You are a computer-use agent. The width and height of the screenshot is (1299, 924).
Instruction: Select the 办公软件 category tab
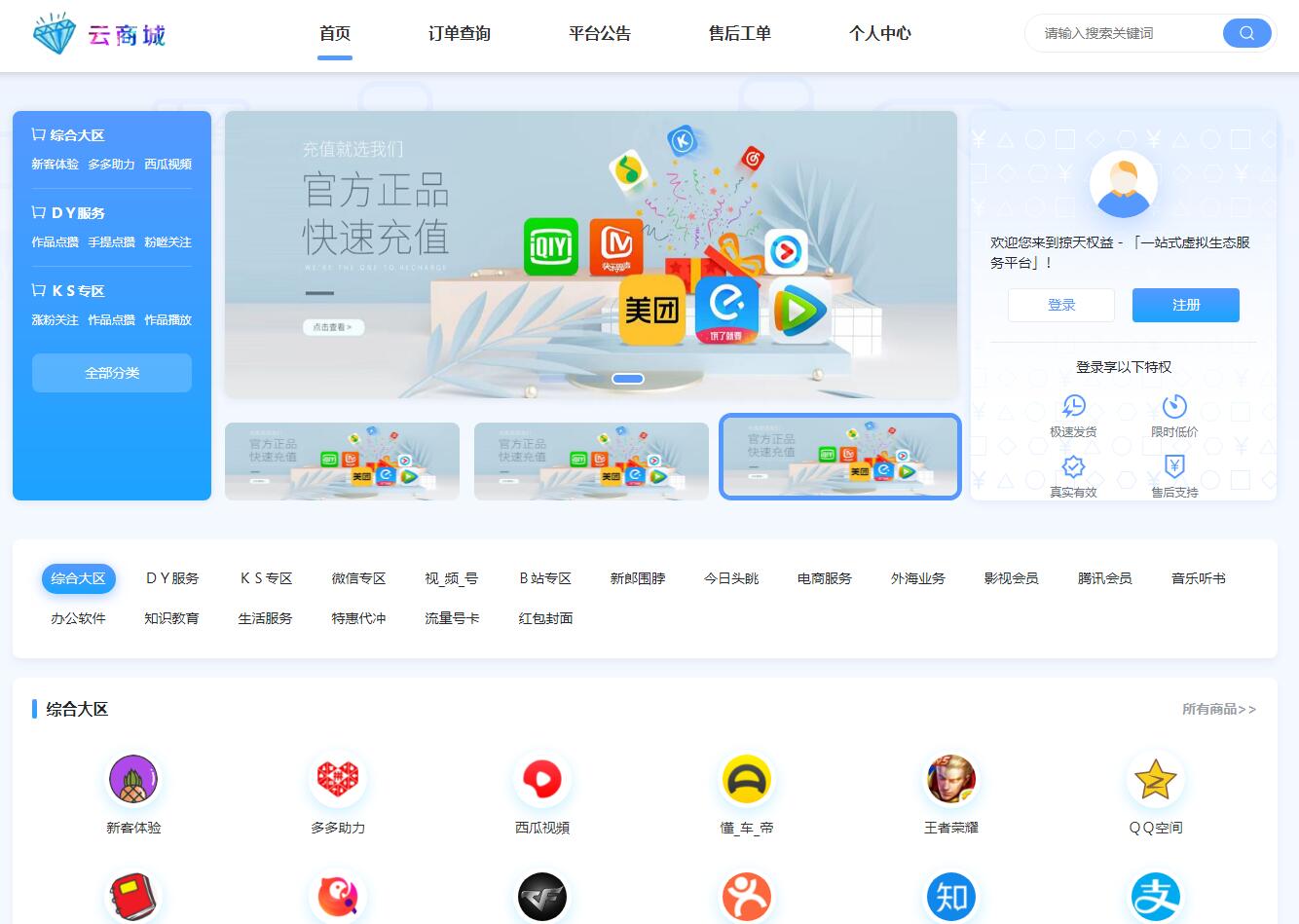79,618
